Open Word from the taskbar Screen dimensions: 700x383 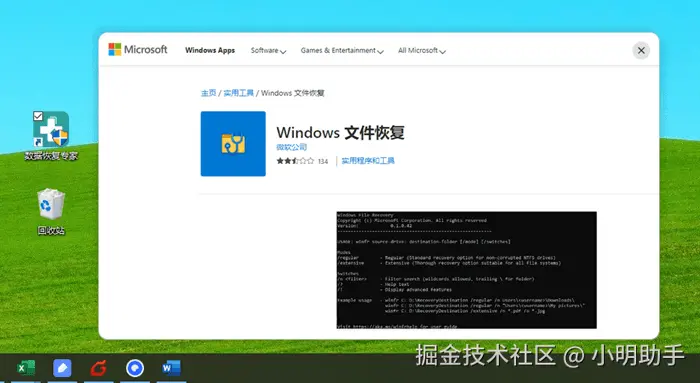click(x=171, y=368)
